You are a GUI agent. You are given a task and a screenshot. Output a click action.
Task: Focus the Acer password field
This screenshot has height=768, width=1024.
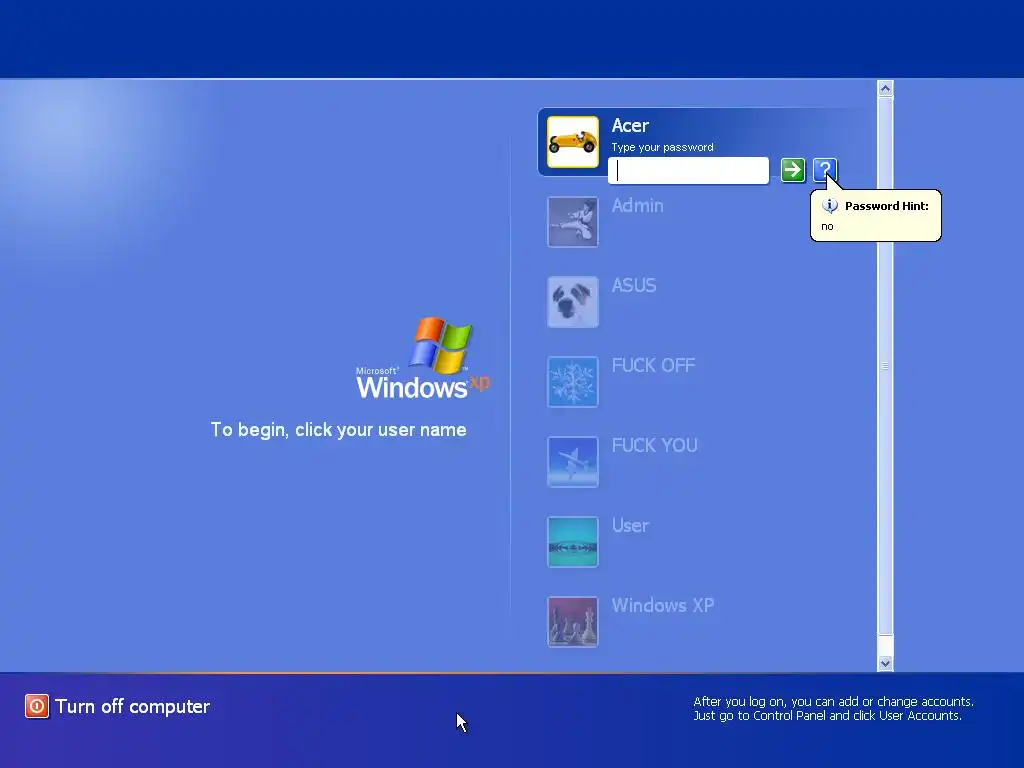tap(688, 170)
